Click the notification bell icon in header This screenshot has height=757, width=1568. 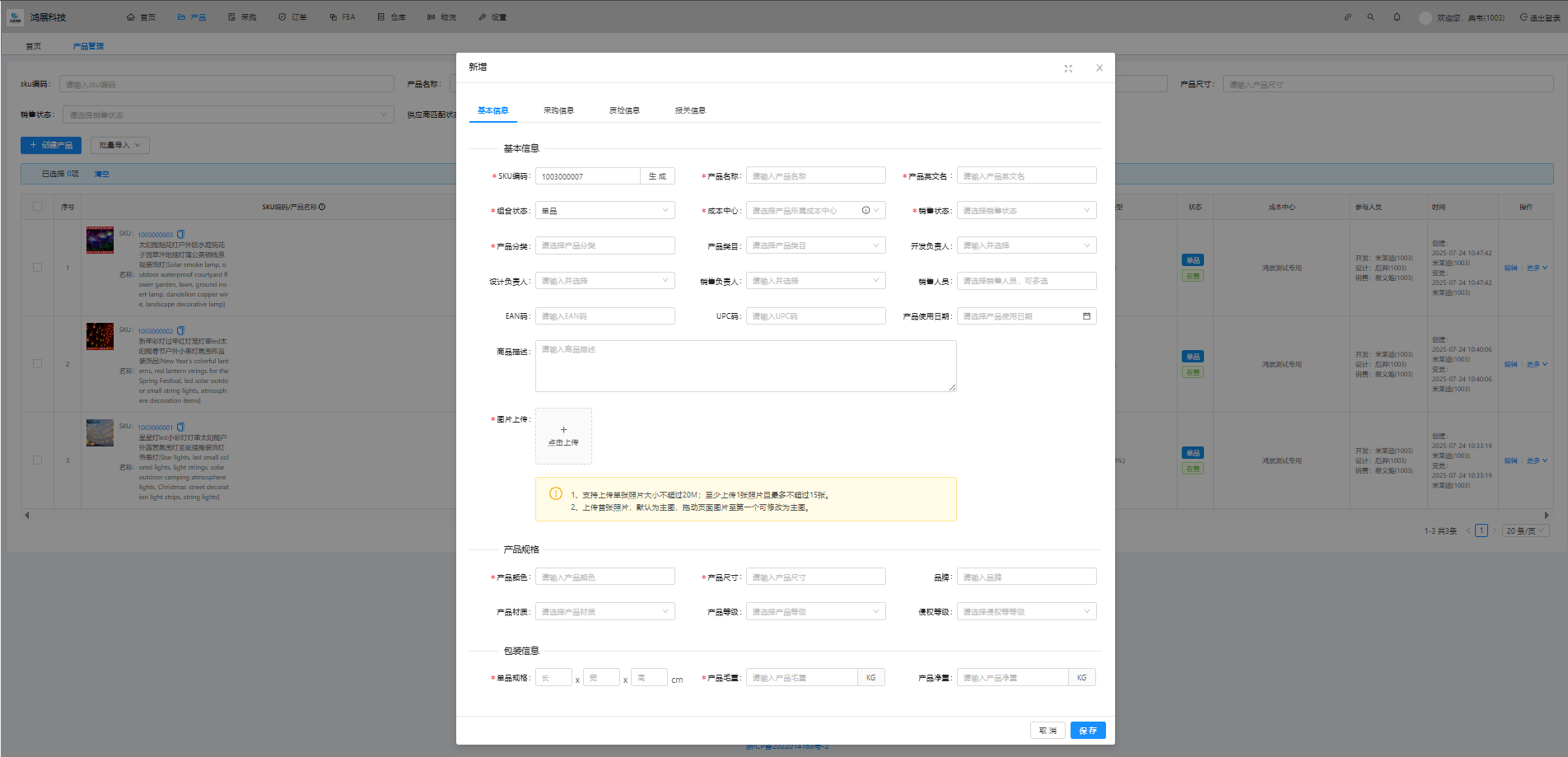click(1397, 17)
